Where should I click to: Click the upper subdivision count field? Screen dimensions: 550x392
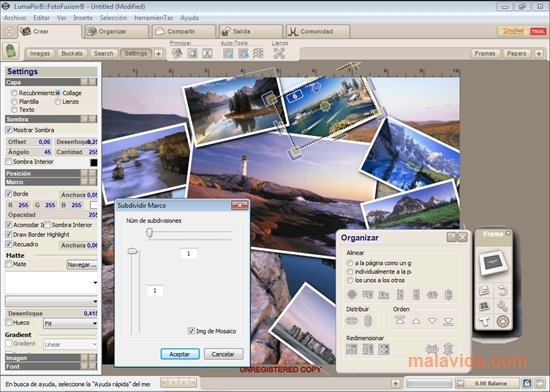[x=189, y=254]
